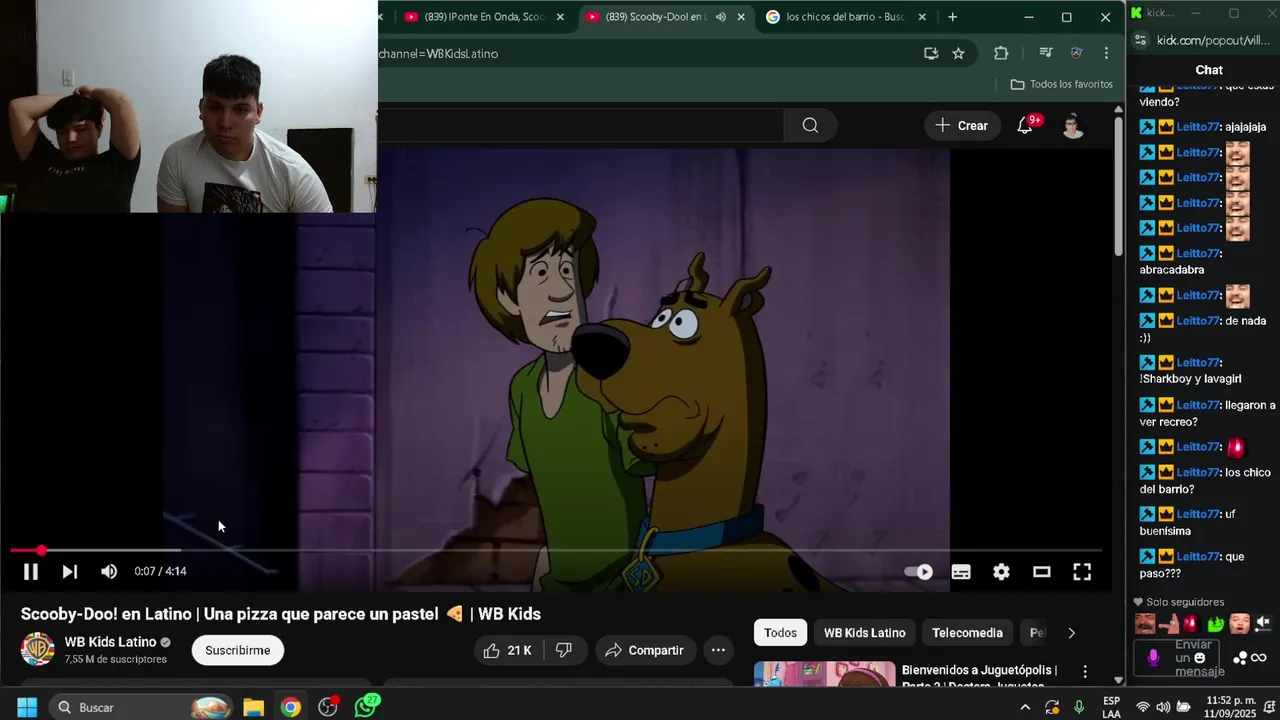This screenshot has height=720, width=1280.
Task: Open the video player settings gear
Action: click(x=1001, y=572)
